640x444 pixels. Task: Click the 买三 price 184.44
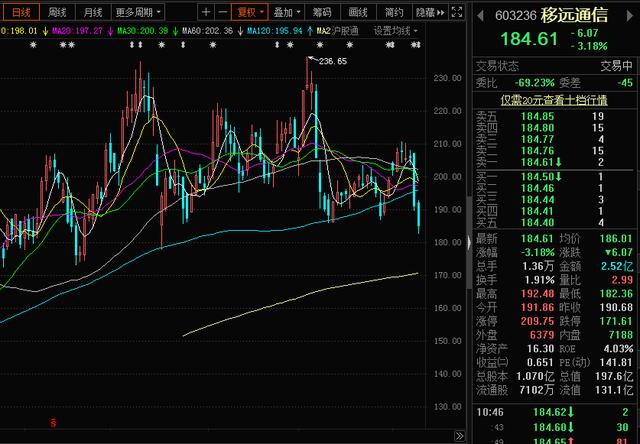pos(538,200)
